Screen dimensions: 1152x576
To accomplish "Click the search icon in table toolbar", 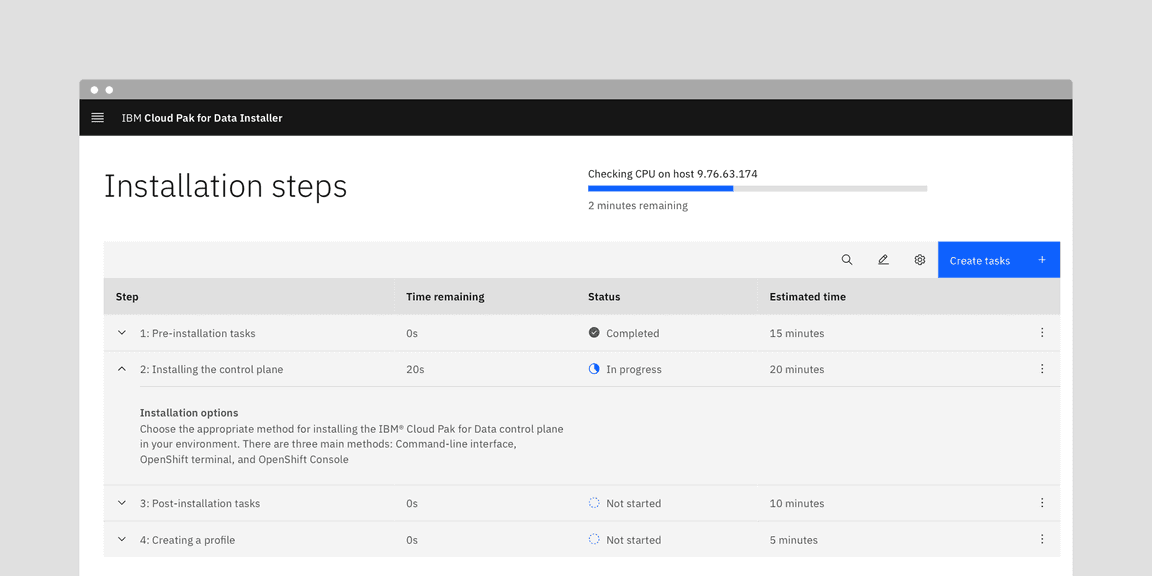I will (847, 260).
